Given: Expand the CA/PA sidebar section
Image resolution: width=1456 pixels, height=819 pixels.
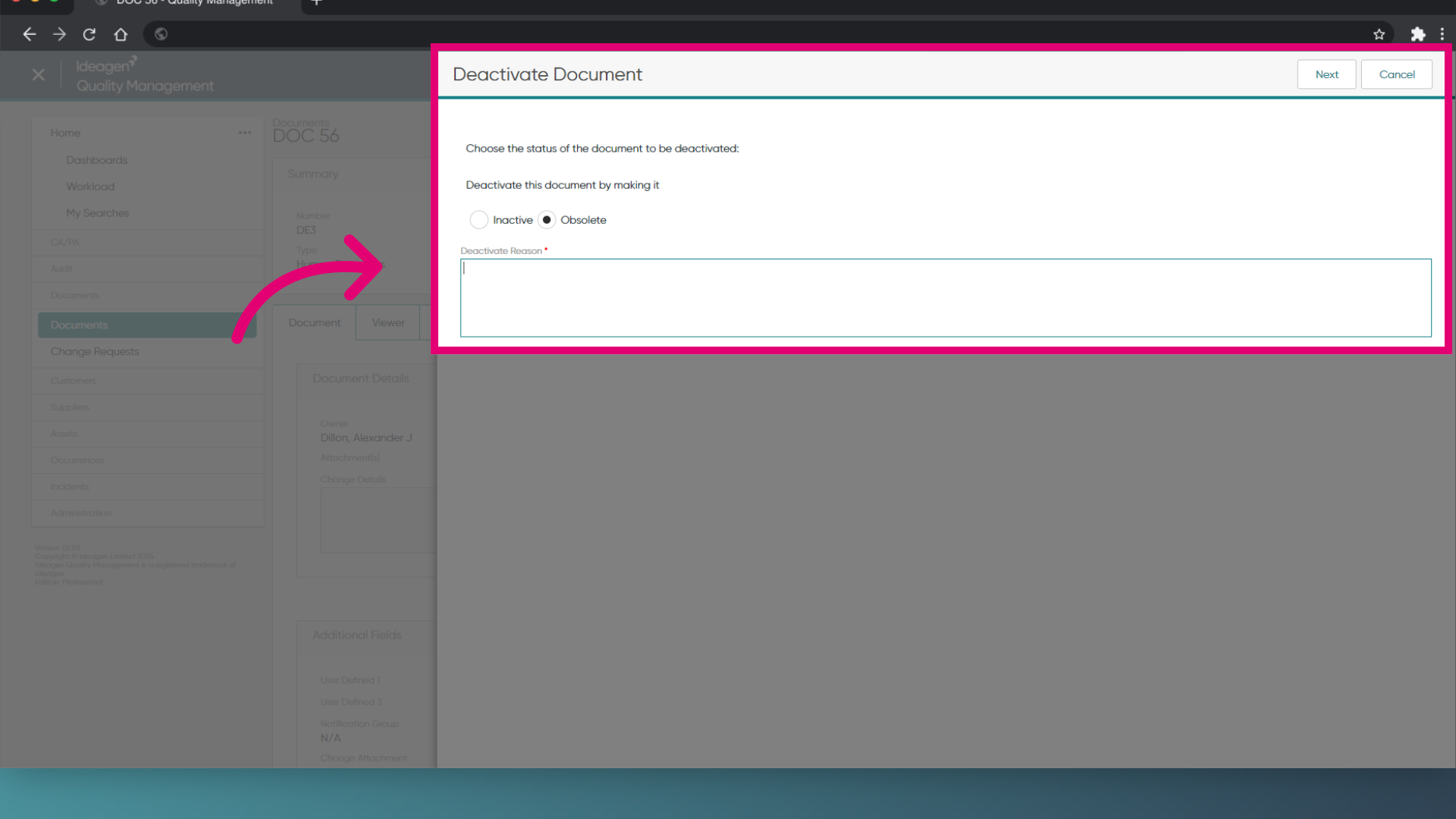Looking at the screenshot, I should click(148, 243).
